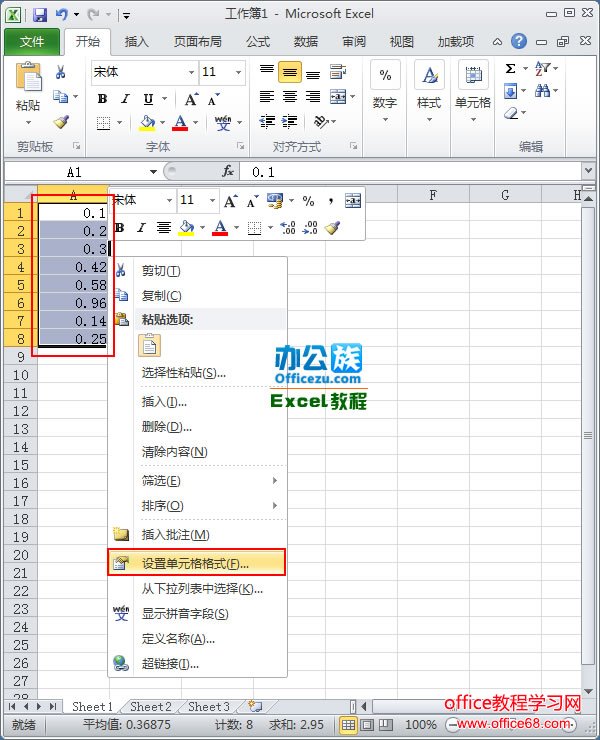Click Format Painter in mini toolbar
600x740 pixels.
pos(332,228)
